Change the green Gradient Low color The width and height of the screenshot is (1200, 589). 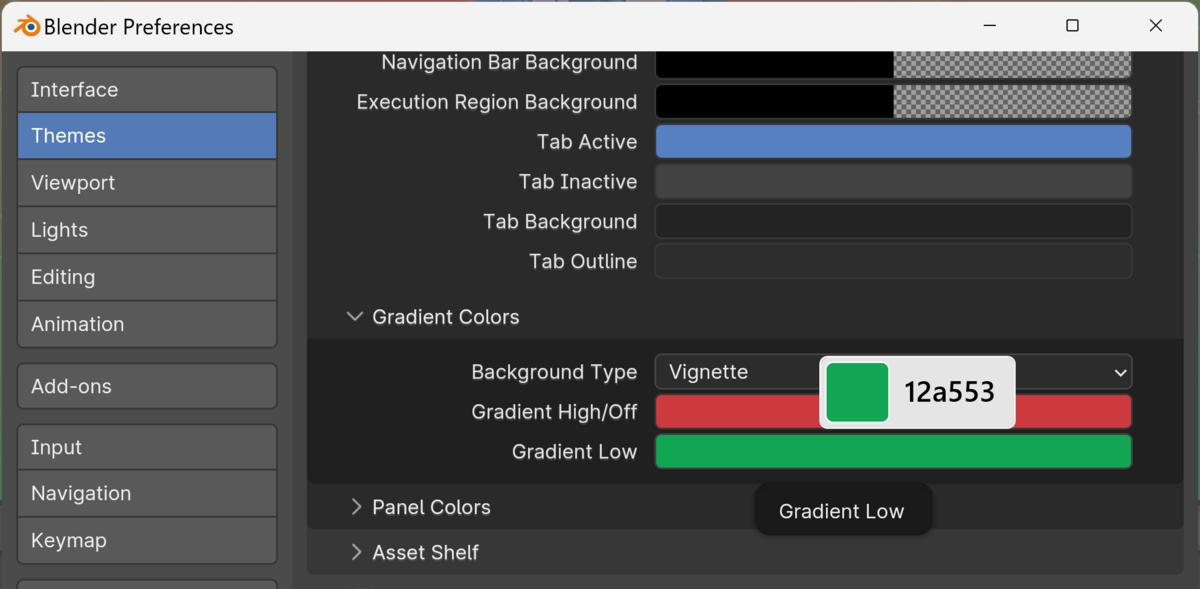(x=893, y=452)
